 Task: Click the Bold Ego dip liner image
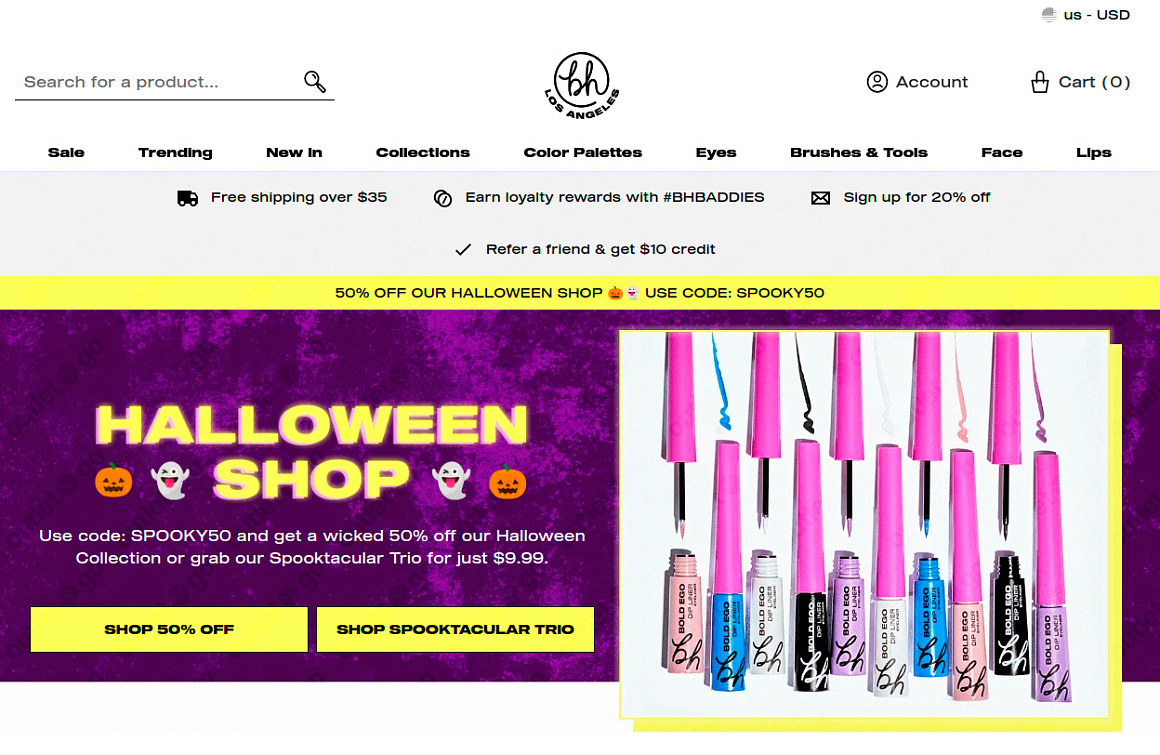[x=864, y=524]
